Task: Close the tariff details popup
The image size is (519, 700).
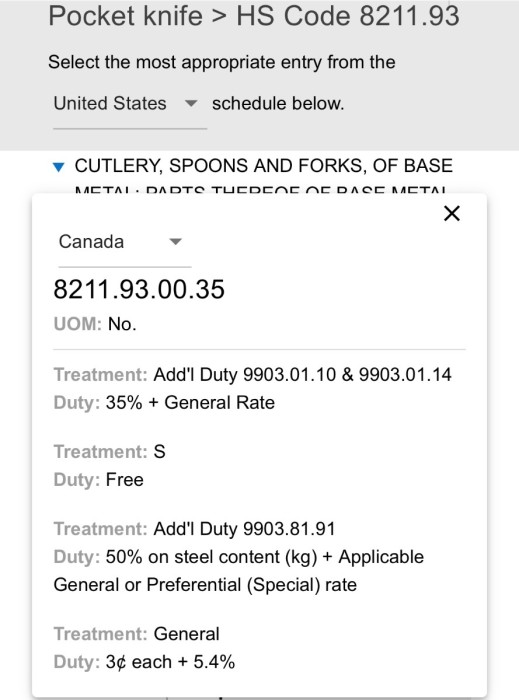Action: pos(452,213)
